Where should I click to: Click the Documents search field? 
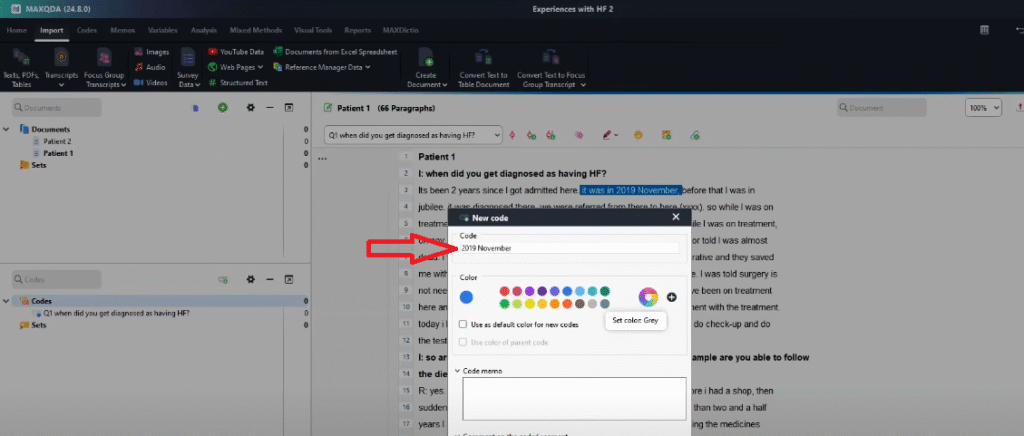57,108
